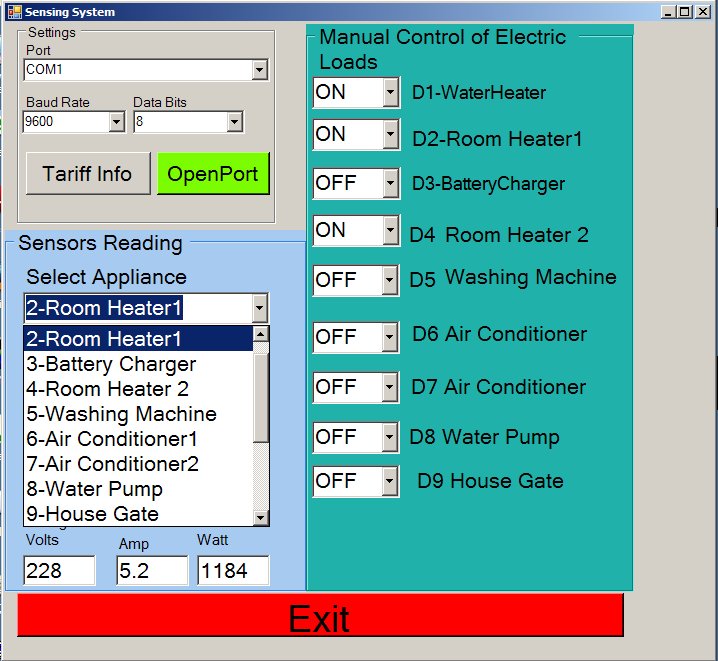The image size is (718, 661).
Task: Click the appliance list scroll down arrow
Action: pyautogui.click(x=261, y=518)
